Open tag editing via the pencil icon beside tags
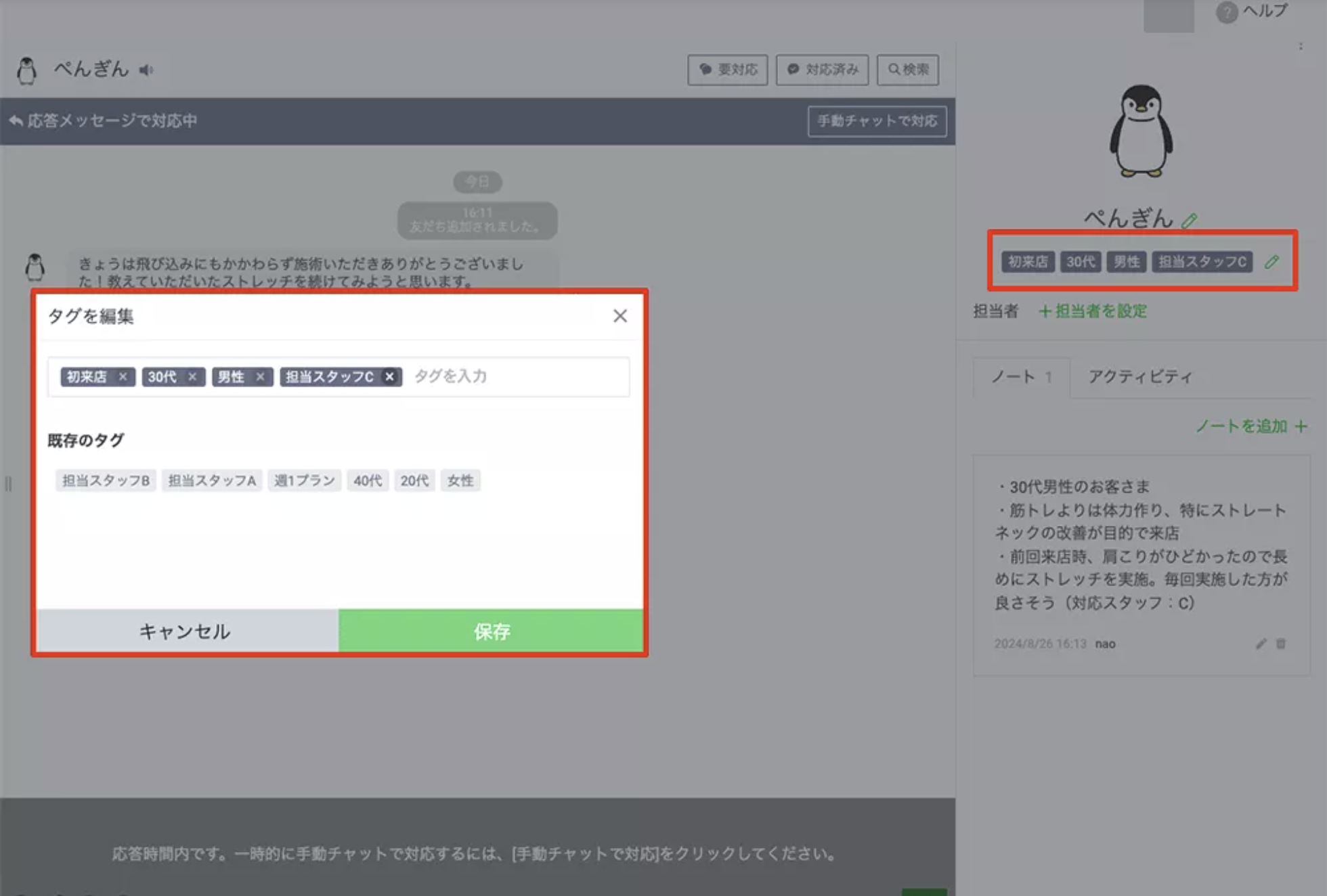The image size is (1327, 896). pos(1273,263)
